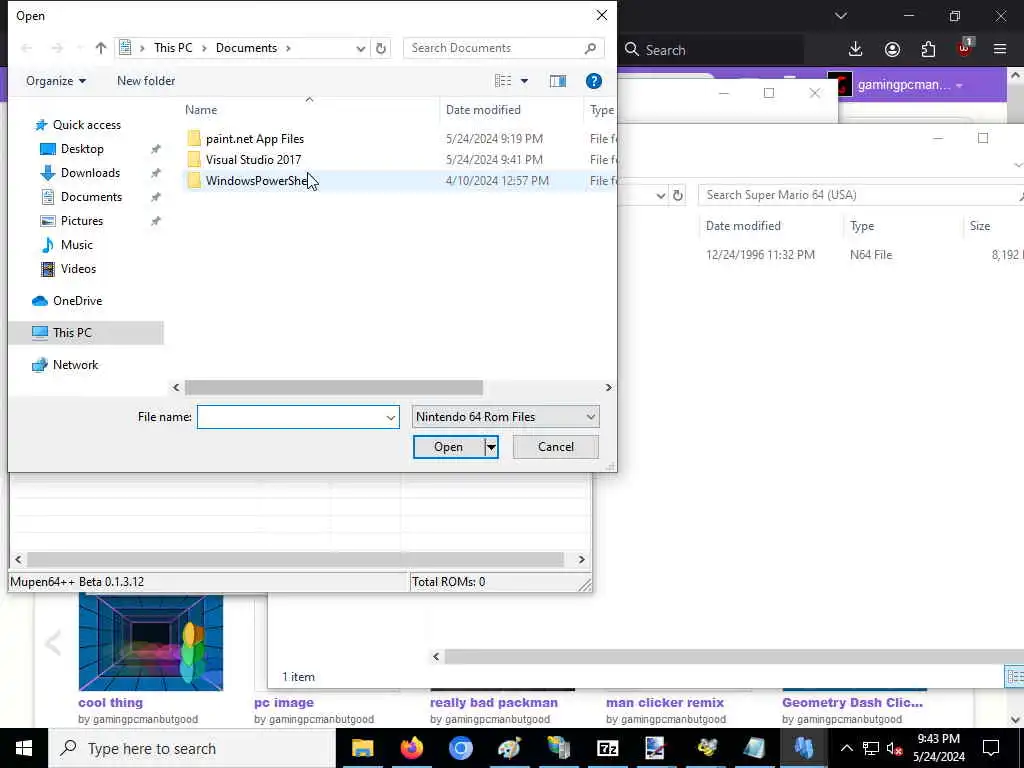Open the pc image project link
Screen dimensions: 1024x768
283,703
